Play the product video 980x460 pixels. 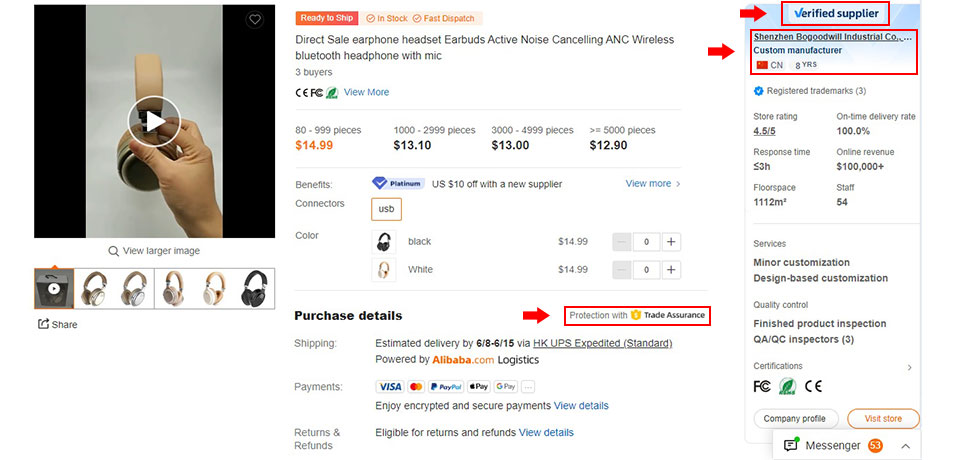154,121
